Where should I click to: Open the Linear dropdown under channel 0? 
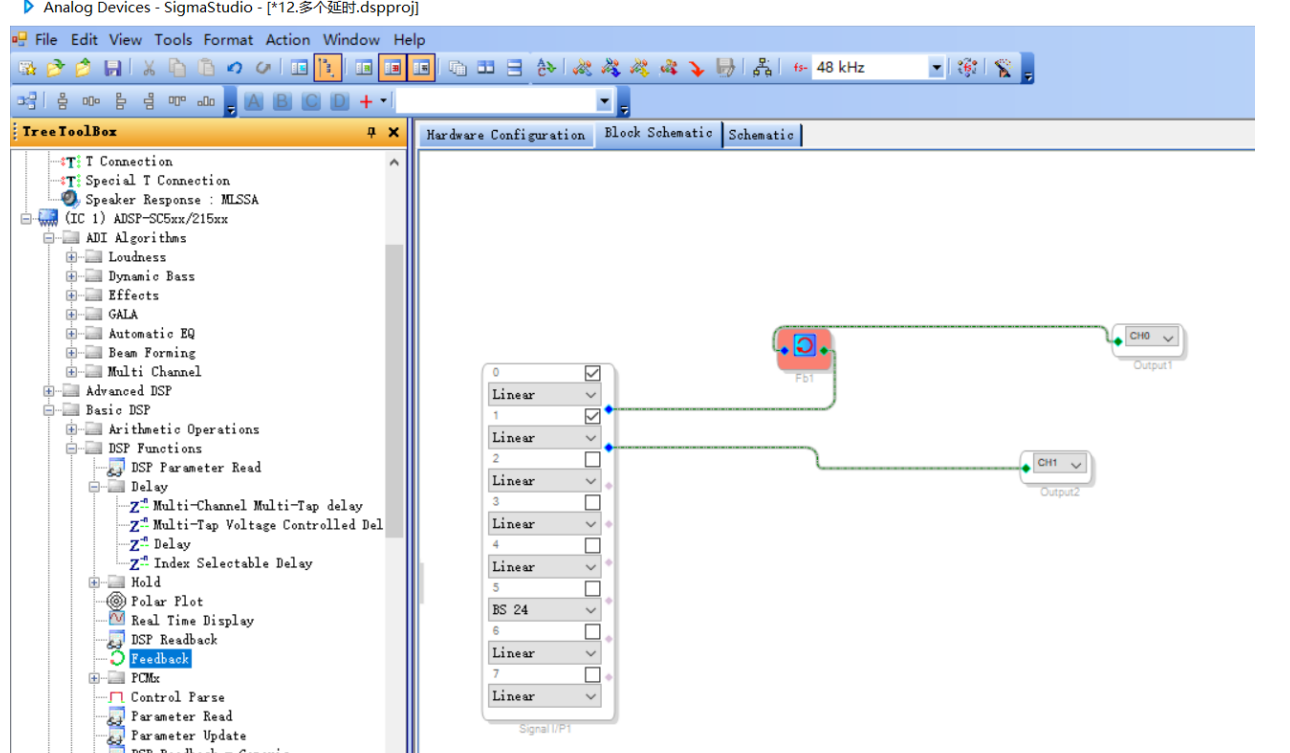pyautogui.click(x=544, y=394)
